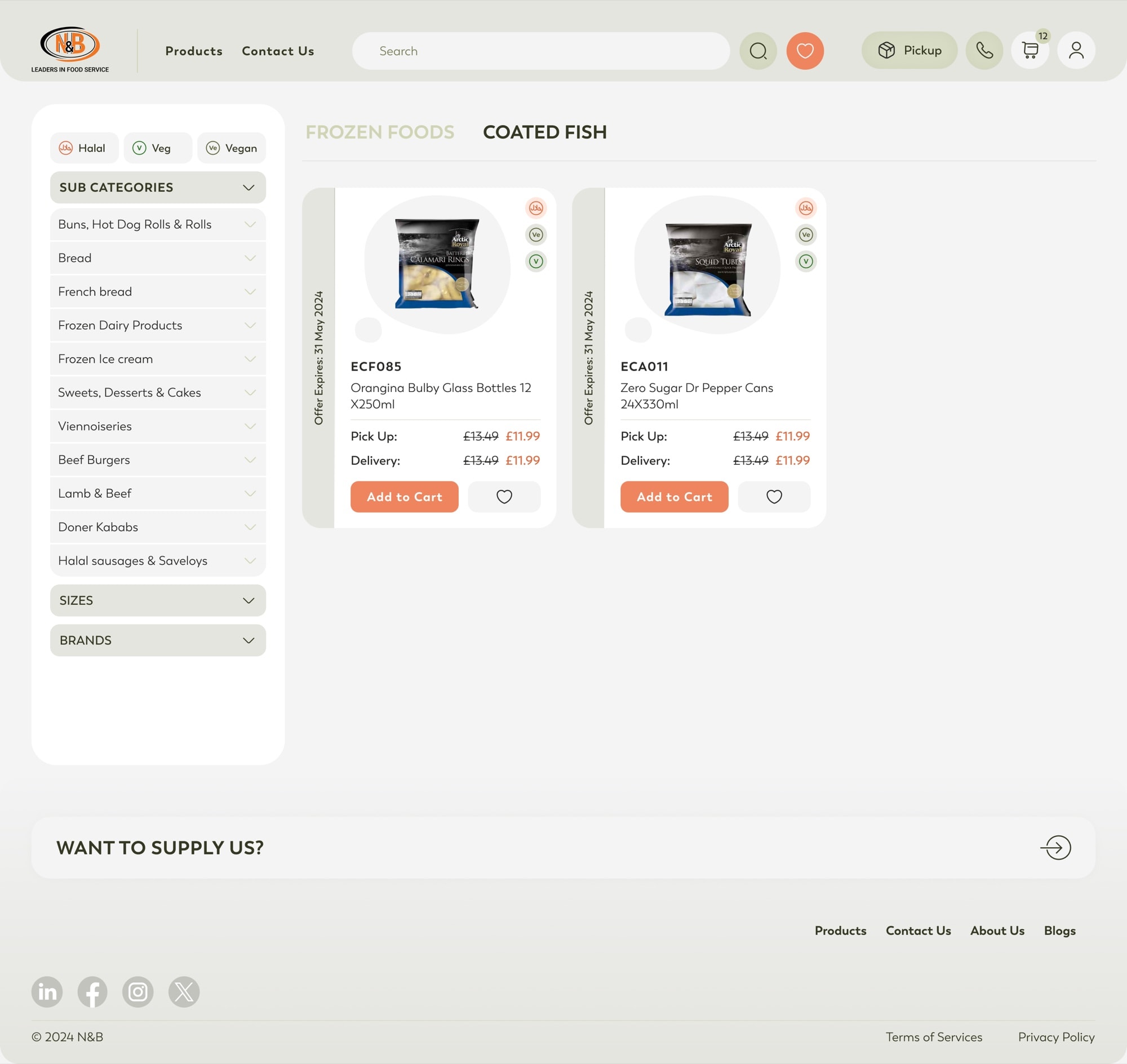This screenshot has height=1064, width=1127.
Task: Open the Brands filter dropdown
Action: [158, 640]
